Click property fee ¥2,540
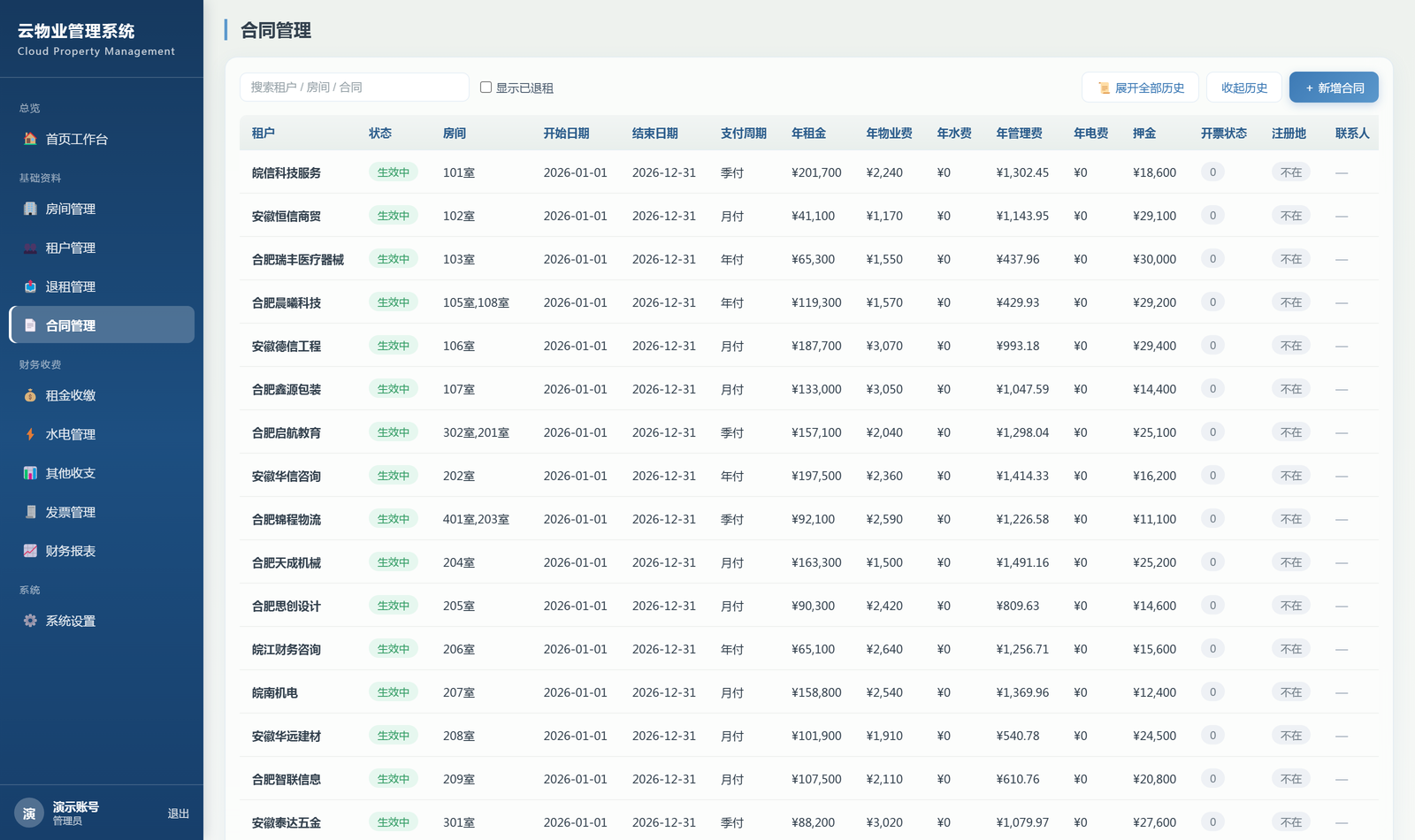 [x=884, y=693]
